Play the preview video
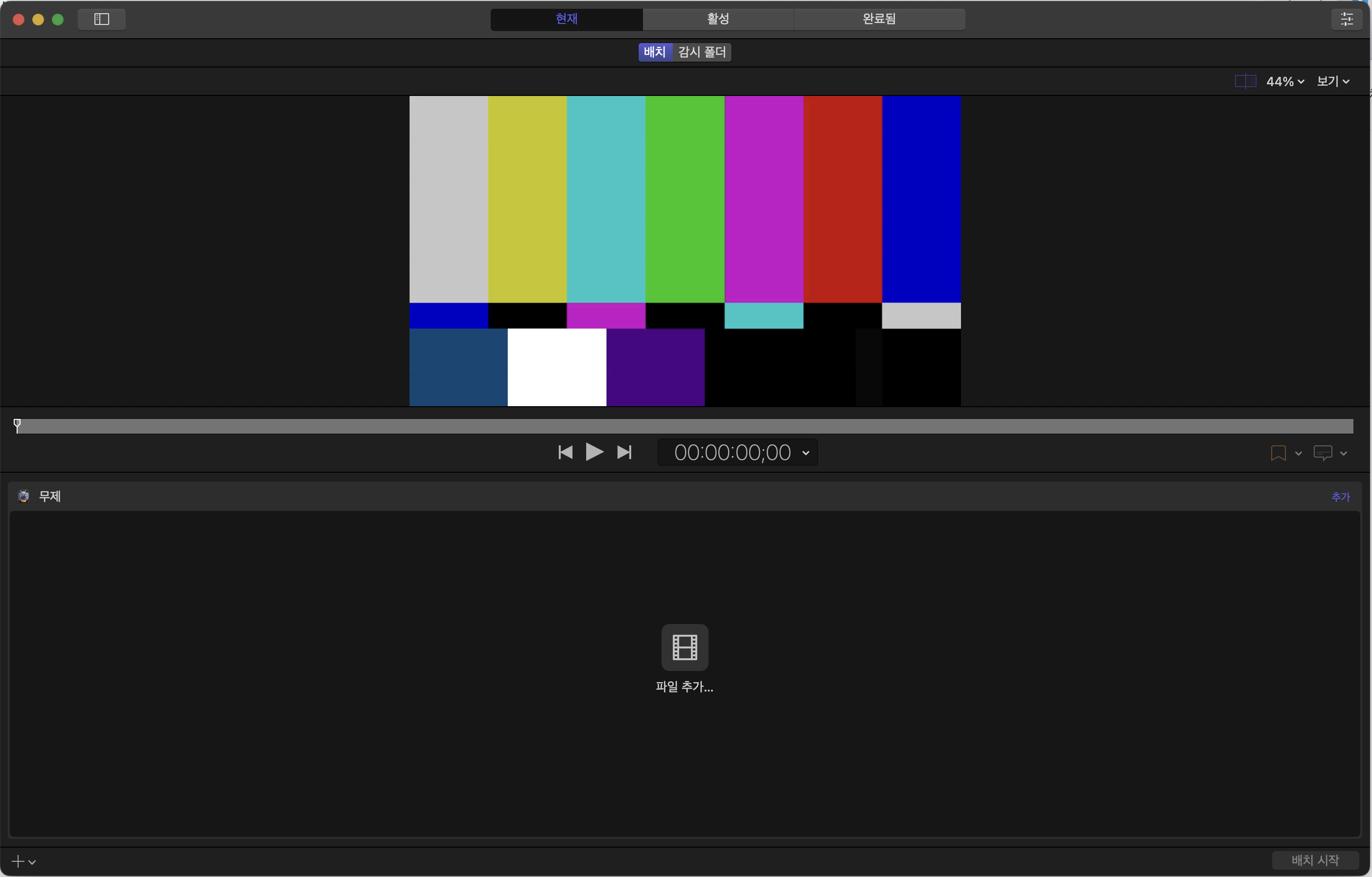Screen dimensions: 1372x877 click(x=595, y=453)
